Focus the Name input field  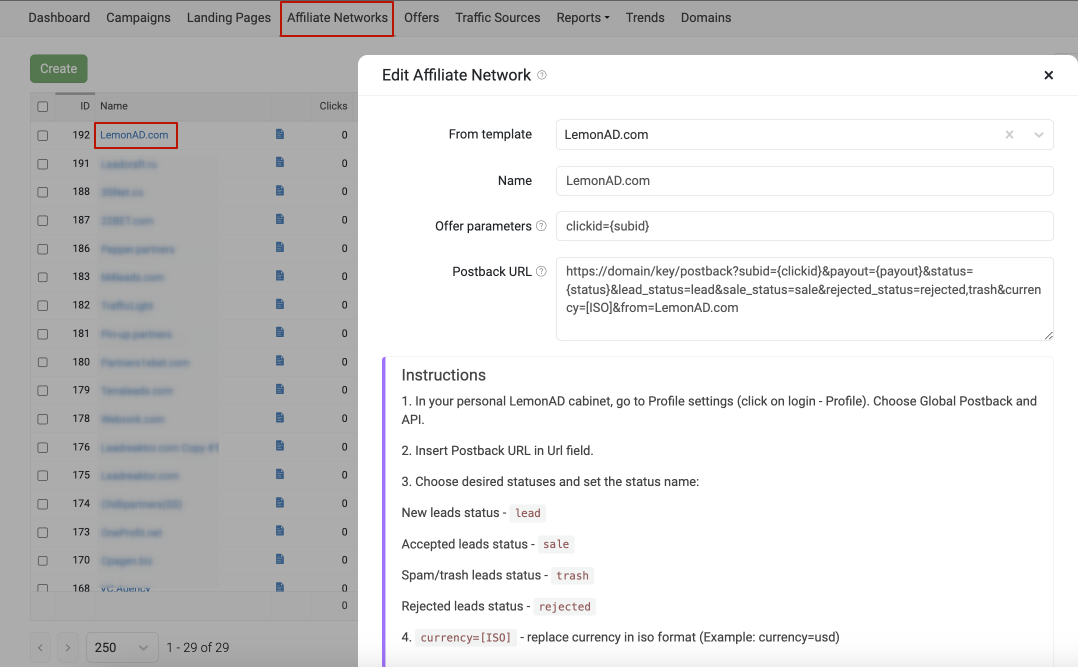coord(804,181)
